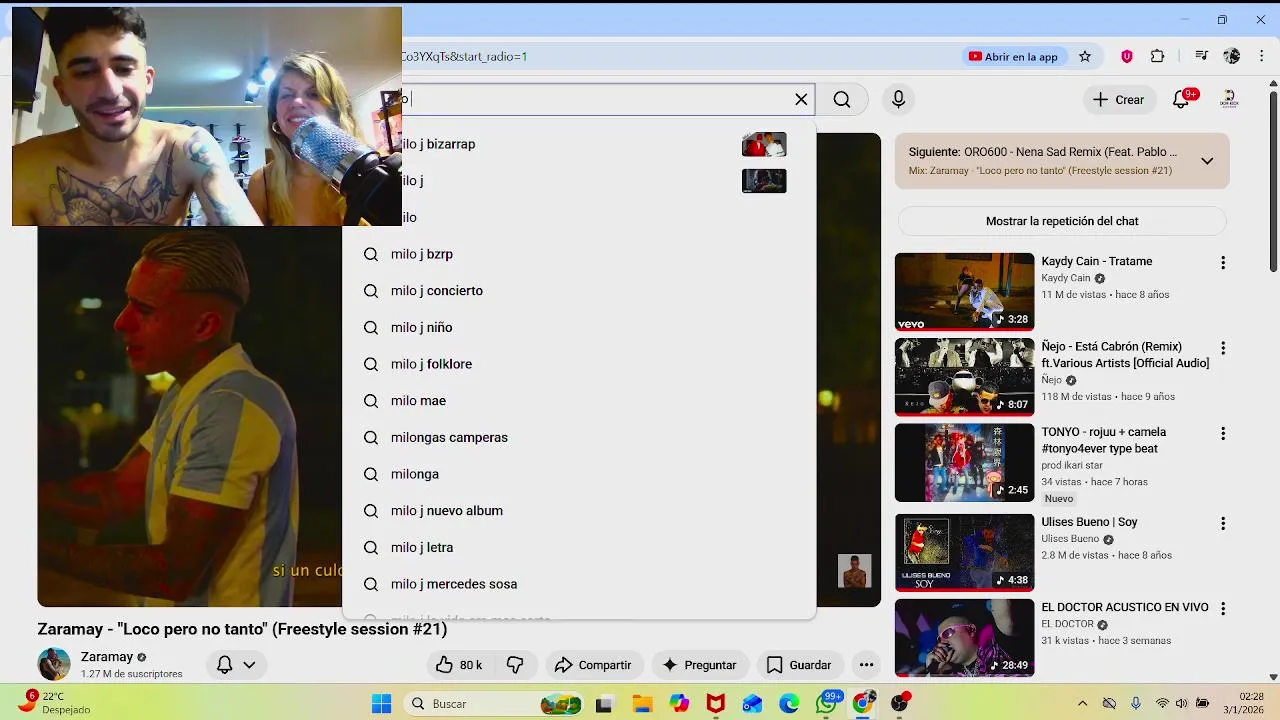
Task: Open Ñejo - Está Cabrón Remix thumbnail
Action: [964, 377]
